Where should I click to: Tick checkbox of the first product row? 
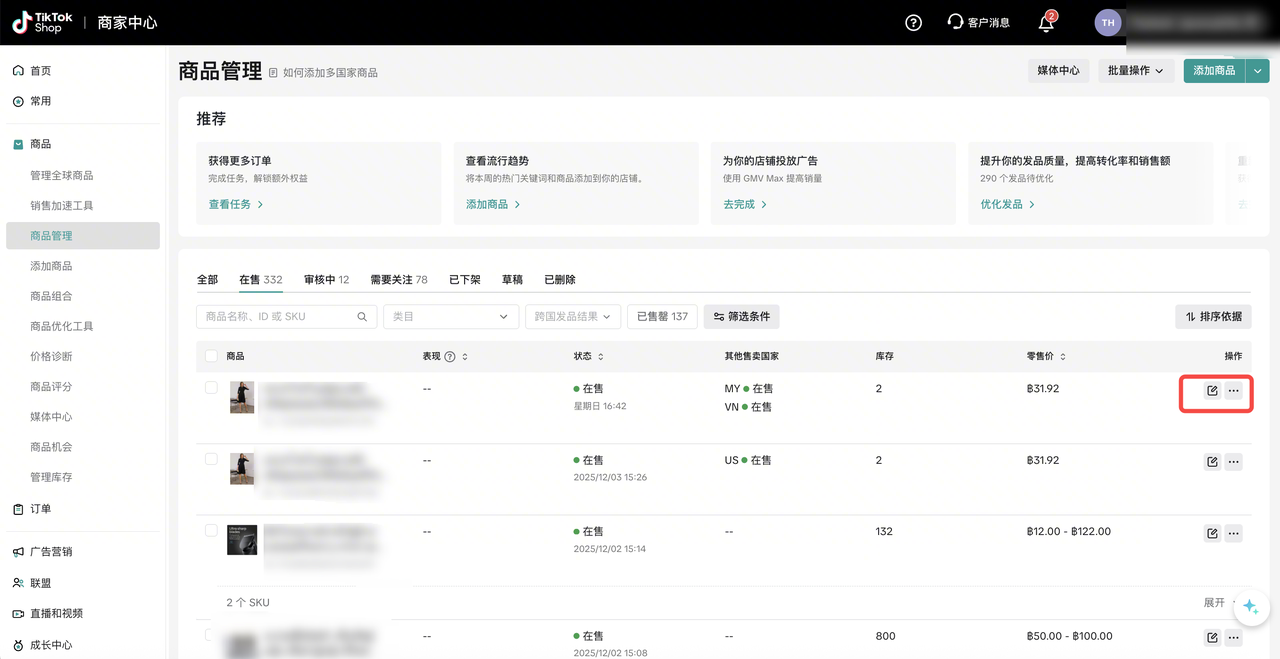[x=211, y=388]
